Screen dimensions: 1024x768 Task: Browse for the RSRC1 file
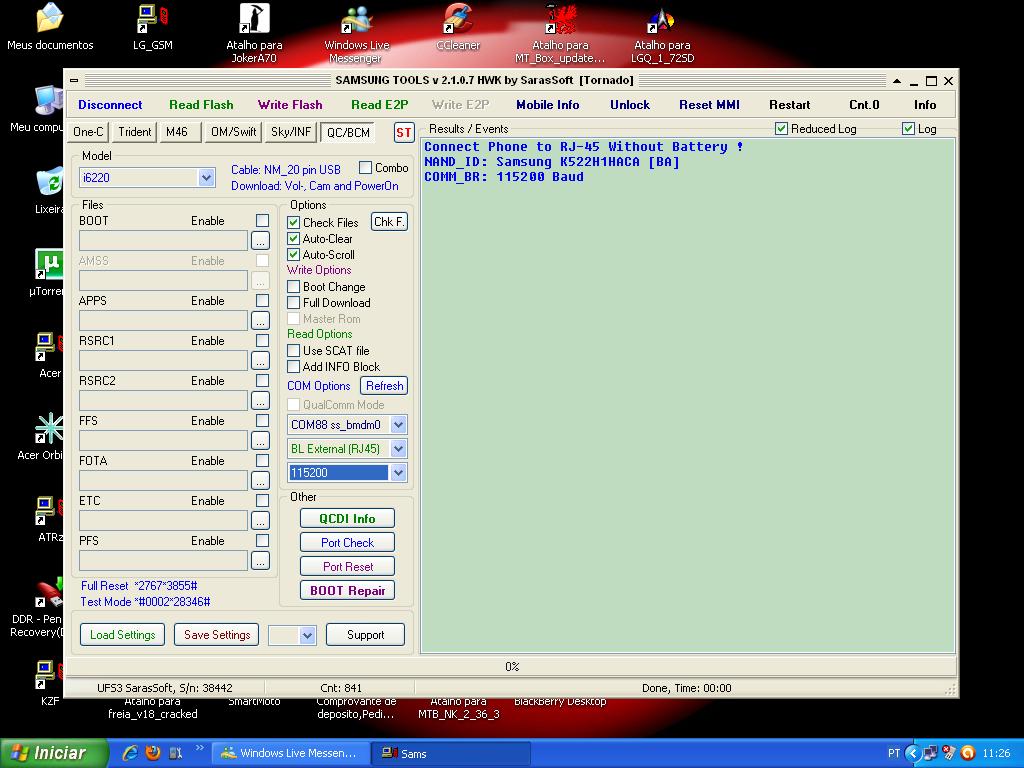point(261,360)
